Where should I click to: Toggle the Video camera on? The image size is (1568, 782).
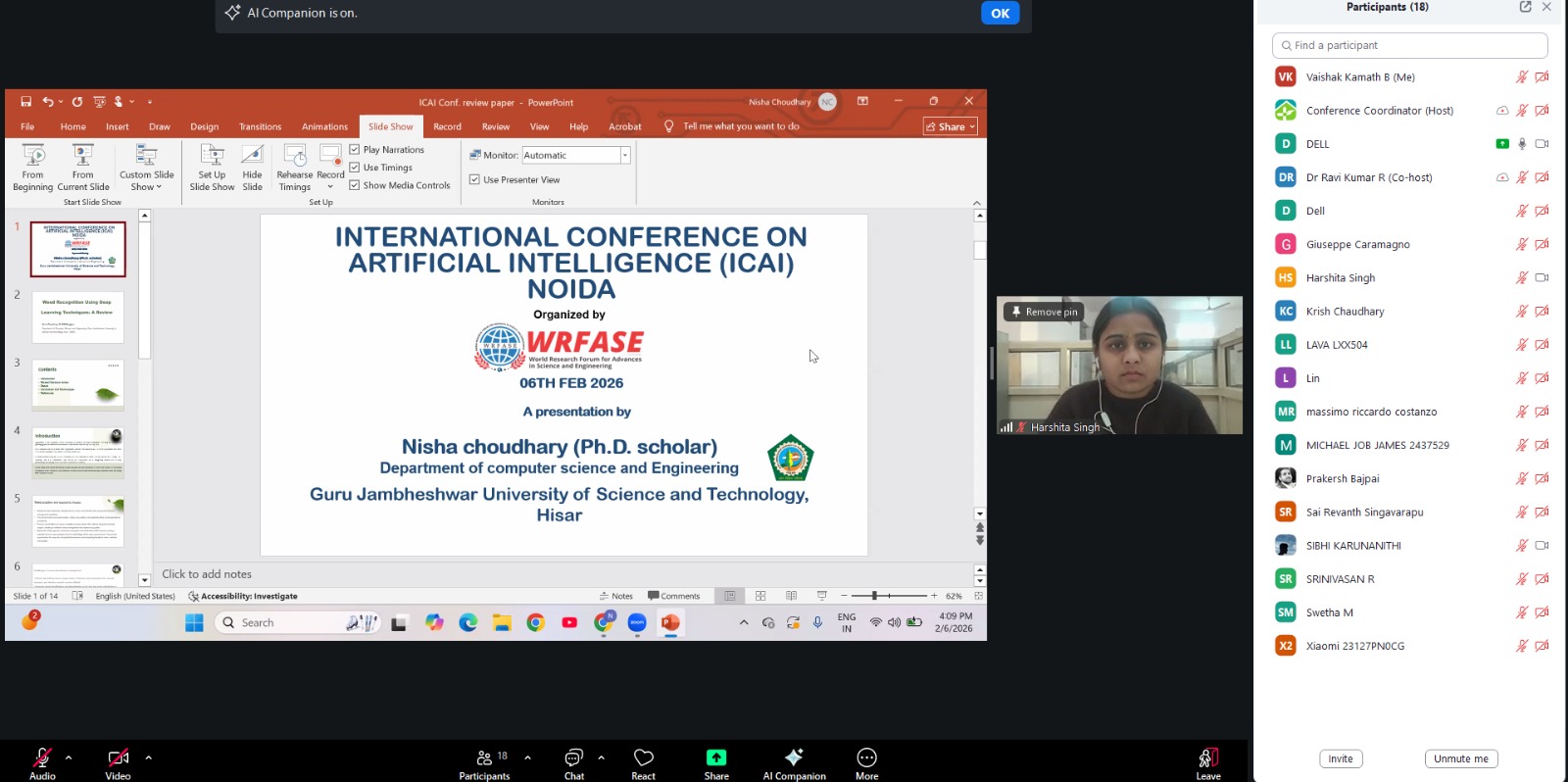point(118,758)
